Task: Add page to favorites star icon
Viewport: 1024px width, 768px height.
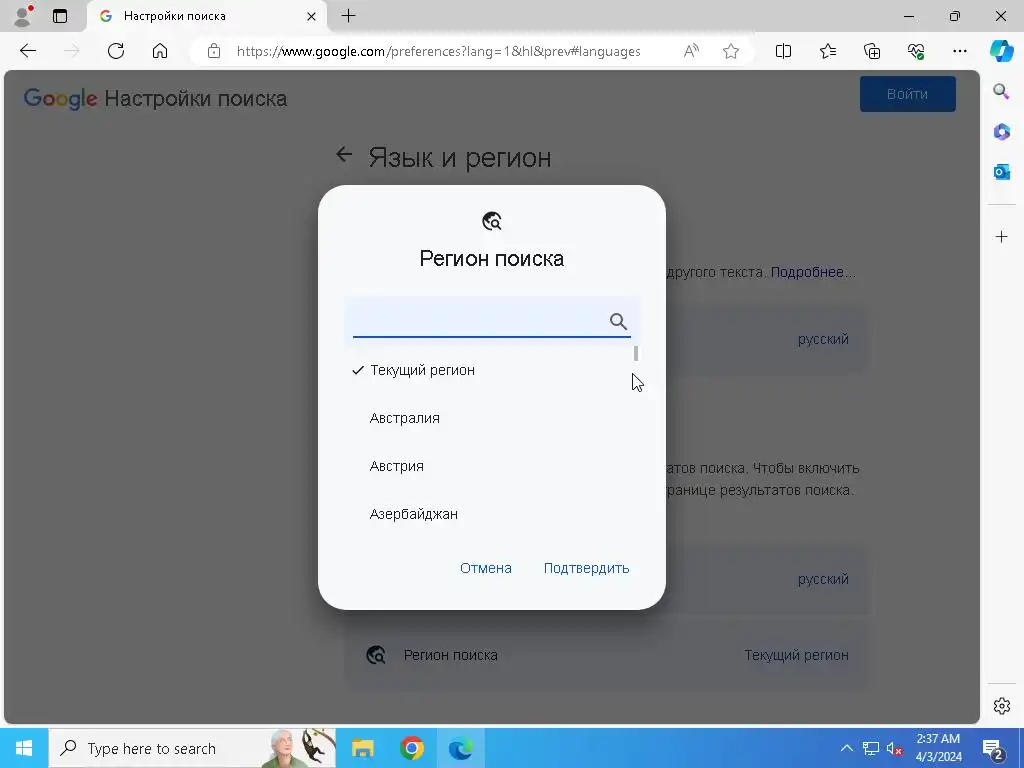Action: tap(731, 51)
